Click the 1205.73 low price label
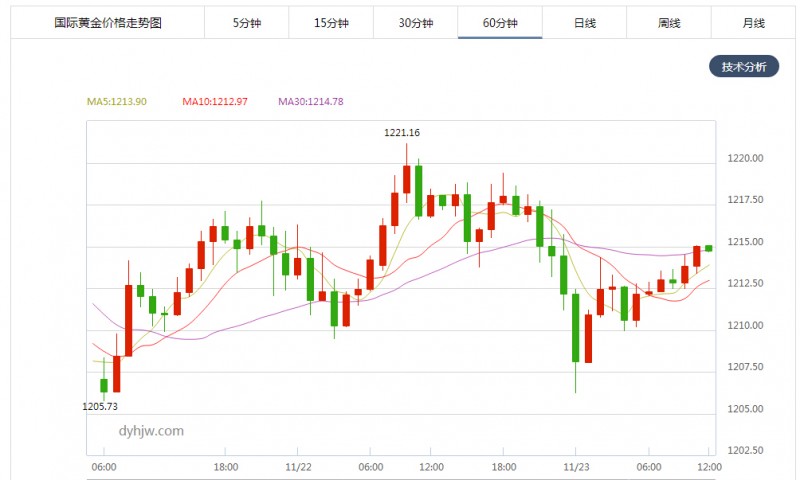This screenshot has height=480, width=800. (x=100, y=407)
